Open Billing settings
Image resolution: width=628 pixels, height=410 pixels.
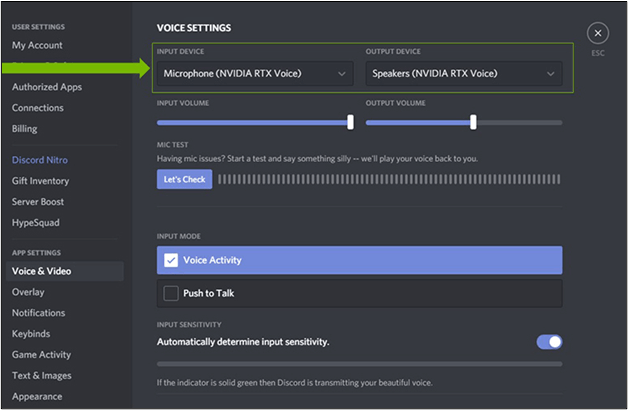24,129
